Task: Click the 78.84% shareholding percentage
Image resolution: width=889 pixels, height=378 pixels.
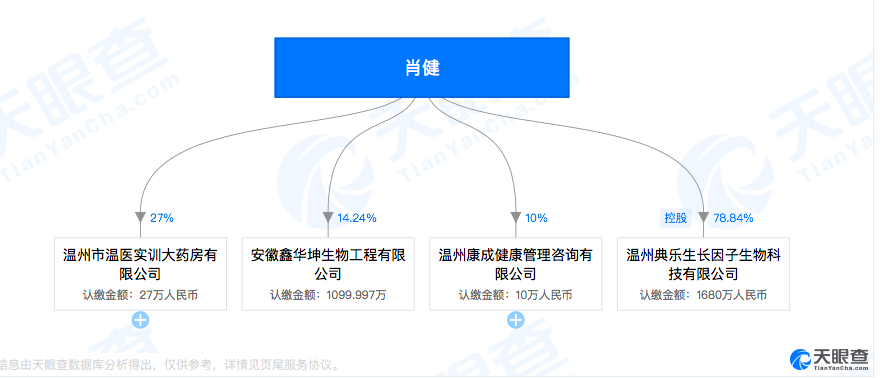Action: 733,218
